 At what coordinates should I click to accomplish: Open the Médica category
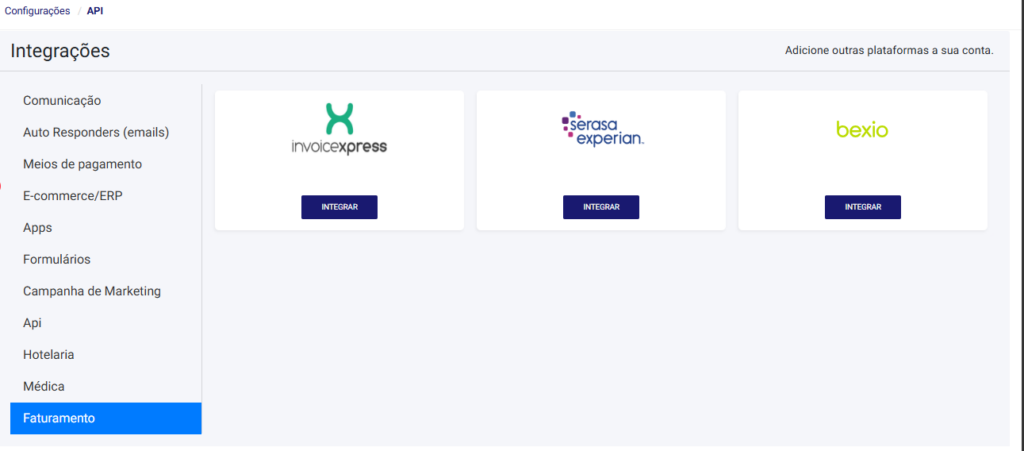(x=44, y=386)
